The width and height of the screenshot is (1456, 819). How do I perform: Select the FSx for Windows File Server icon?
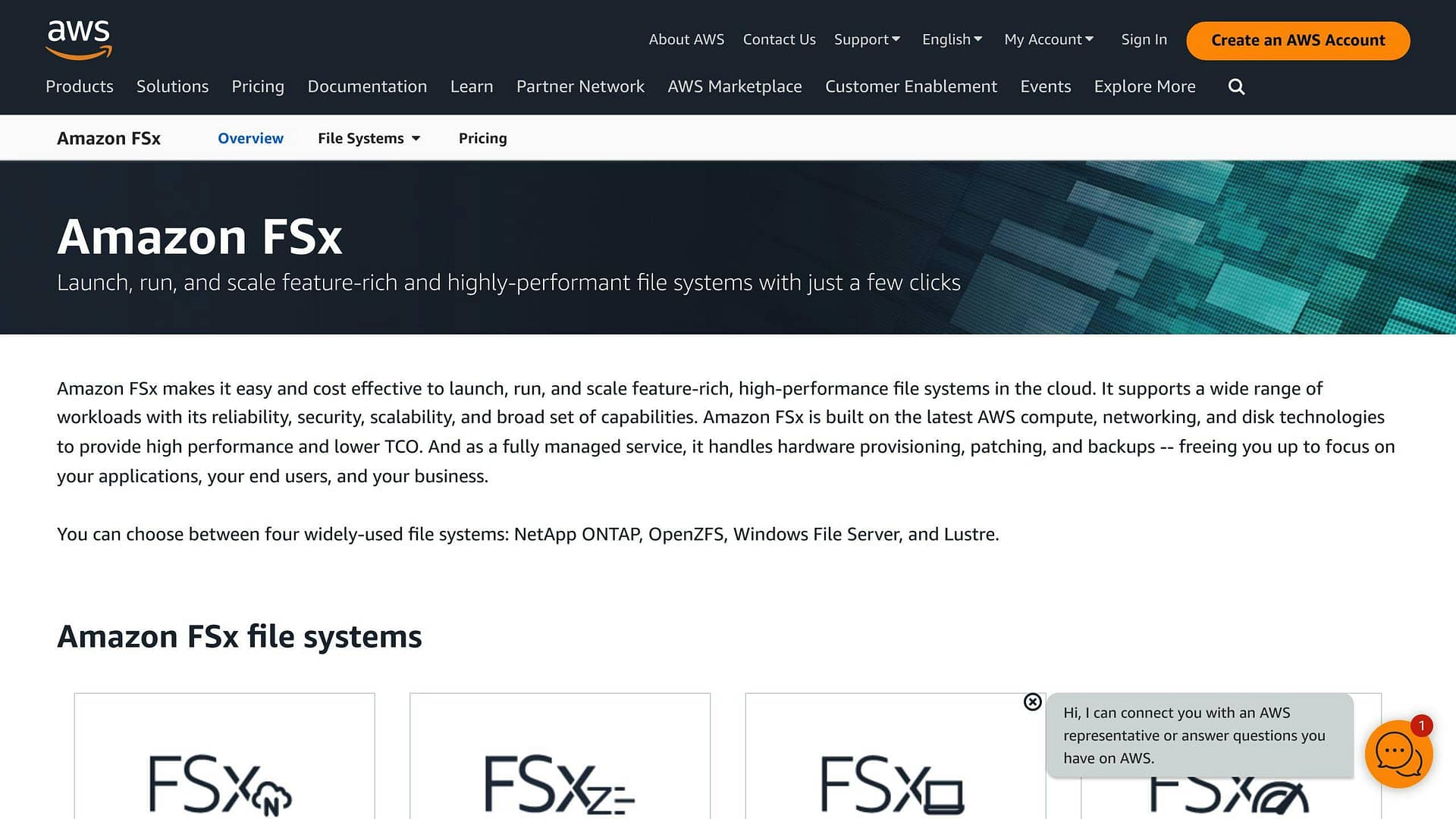(892, 784)
